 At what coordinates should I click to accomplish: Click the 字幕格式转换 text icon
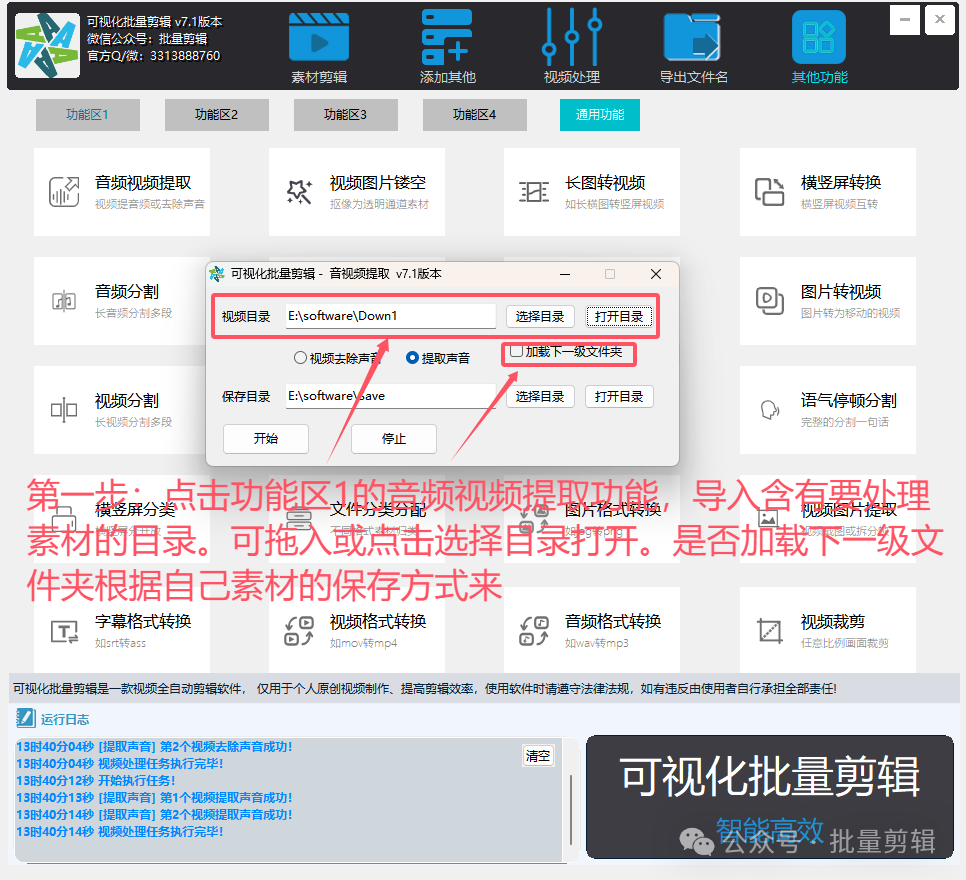64,632
